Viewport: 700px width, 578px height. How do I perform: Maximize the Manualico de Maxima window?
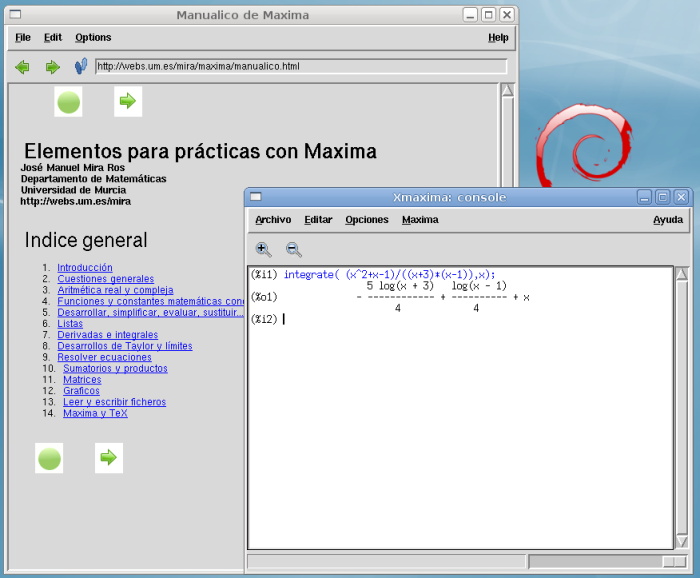point(488,15)
